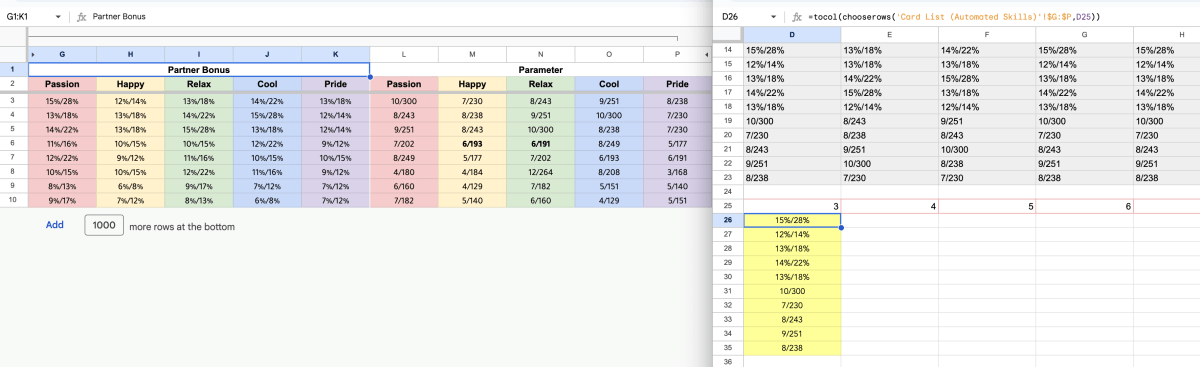Click the 3/168 cell
The width and height of the screenshot is (1200, 367).
click(x=676, y=172)
